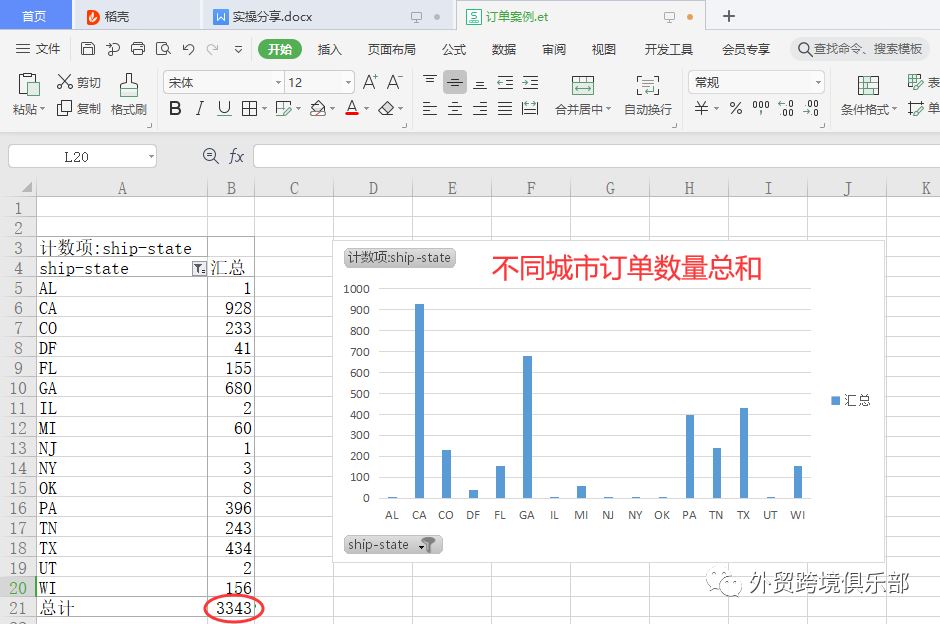This screenshot has width=940, height=624.
Task: Go to the 首页 home tab
Action: tap(34, 16)
